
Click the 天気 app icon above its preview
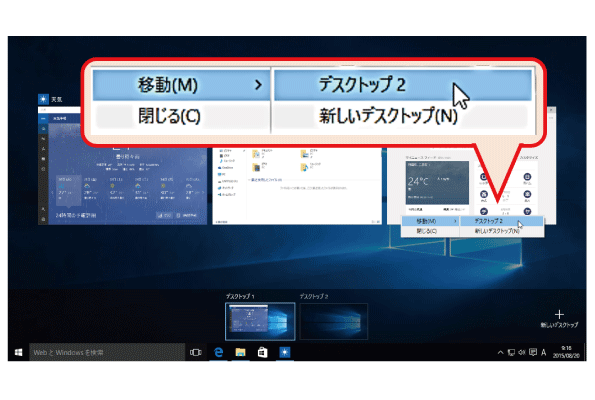(43, 99)
